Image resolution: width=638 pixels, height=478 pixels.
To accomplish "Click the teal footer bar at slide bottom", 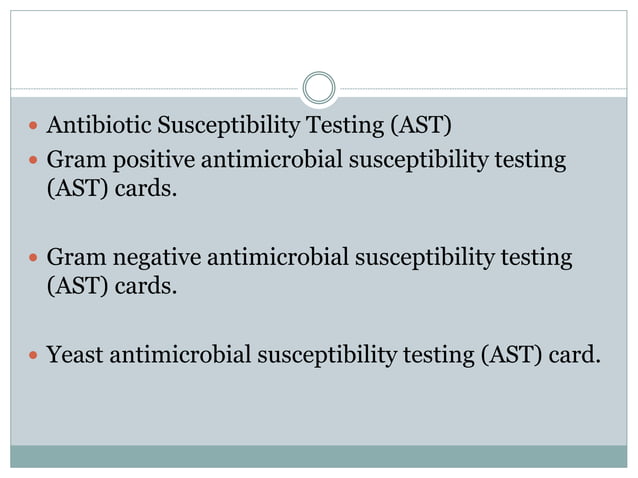I will pyautogui.click(x=319, y=456).
